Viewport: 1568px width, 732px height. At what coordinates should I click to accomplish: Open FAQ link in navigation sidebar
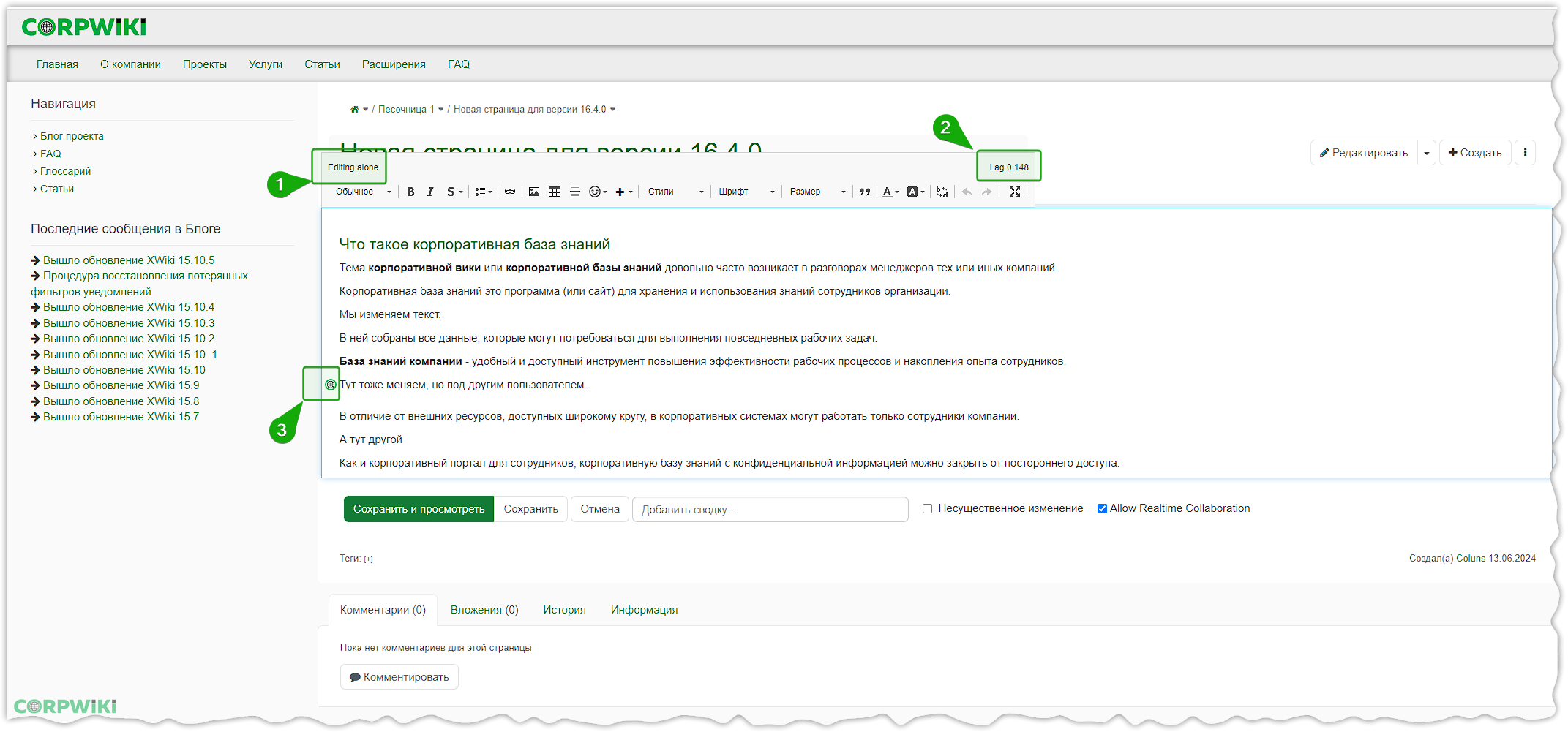(50, 154)
